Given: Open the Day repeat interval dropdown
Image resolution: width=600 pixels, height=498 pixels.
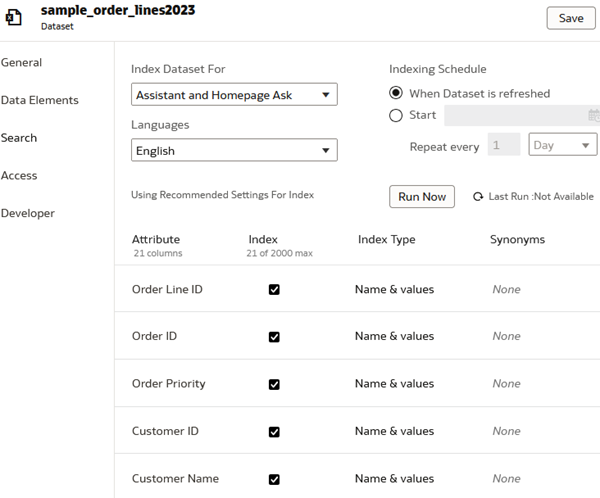Looking at the screenshot, I should (x=562, y=145).
